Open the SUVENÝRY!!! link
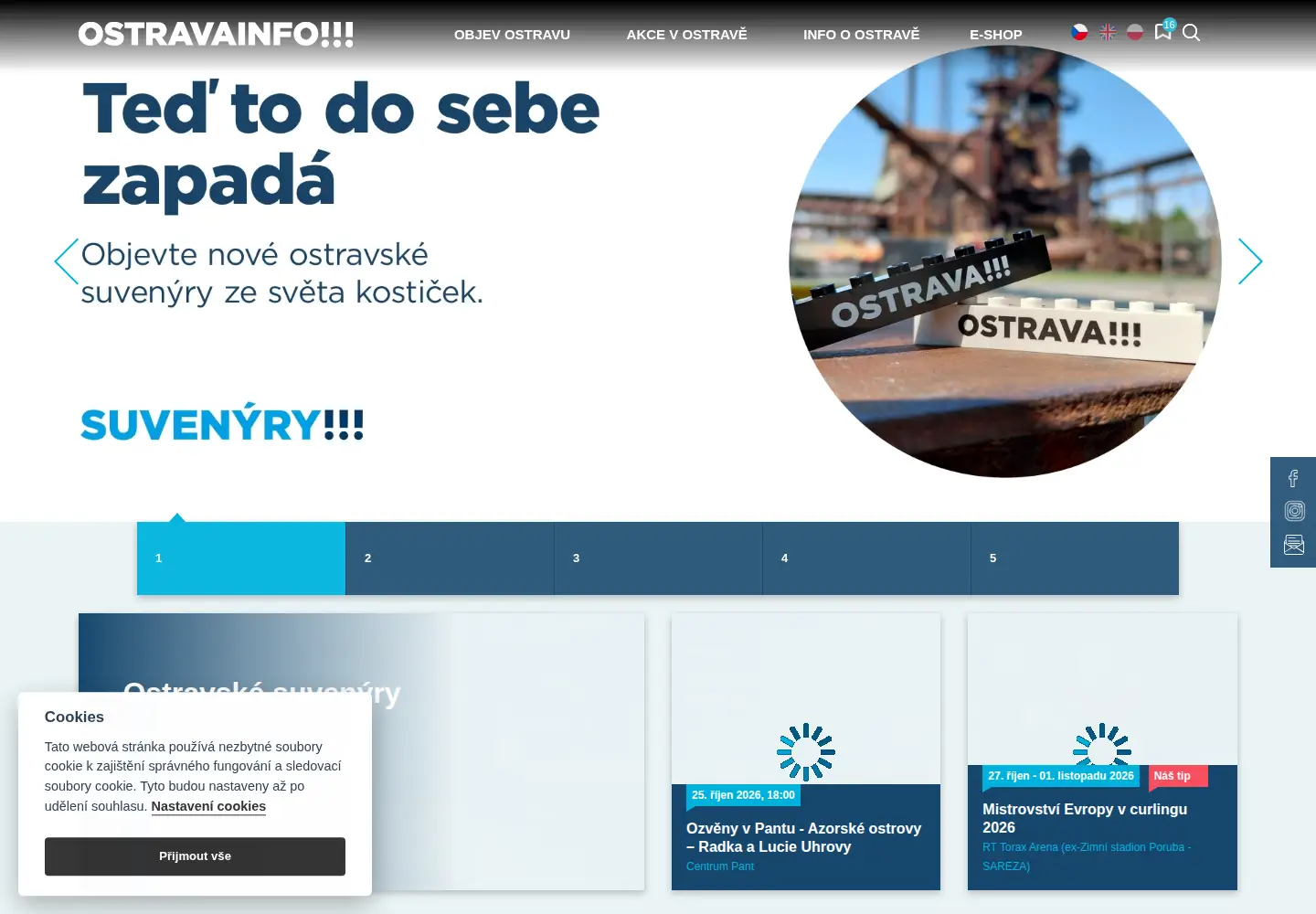Image resolution: width=1316 pixels, height=914 pixels. [x=222, y=424]
